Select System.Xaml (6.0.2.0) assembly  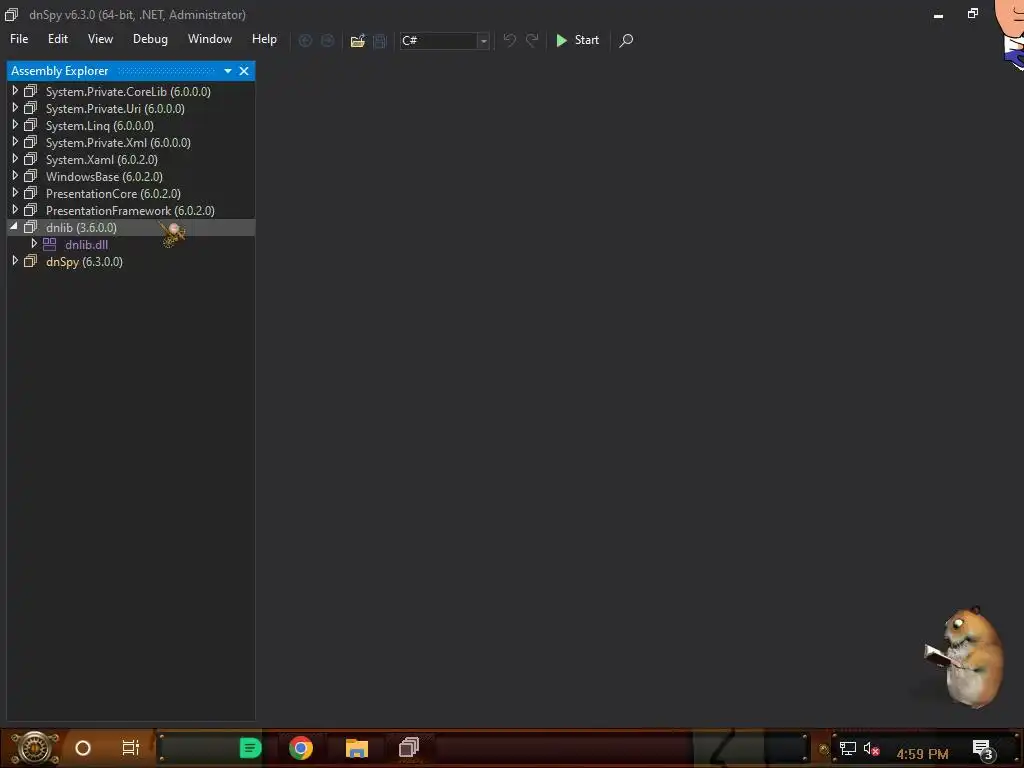[101, 159]
